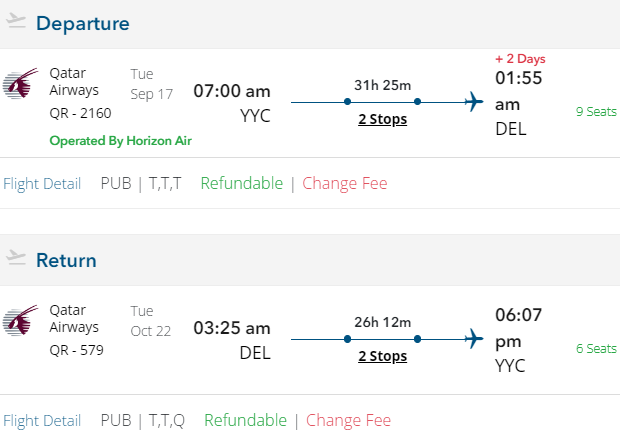Image resolution: width=620 pixels, height=441 pixels.
Task: Expand the 2 Stops info for departure
Action: 382,119
